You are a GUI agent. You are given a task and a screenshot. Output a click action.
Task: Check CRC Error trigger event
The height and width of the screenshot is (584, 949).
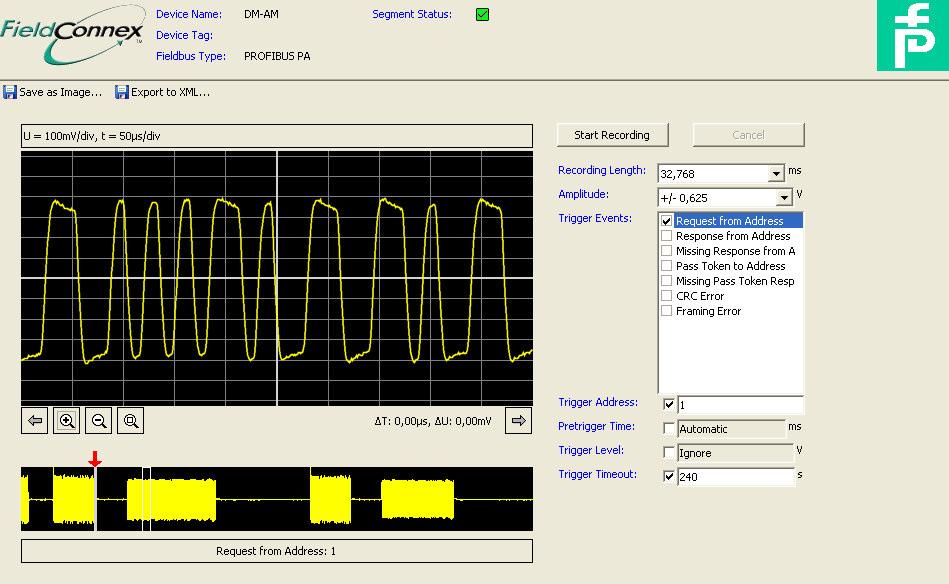click(666, 296)
